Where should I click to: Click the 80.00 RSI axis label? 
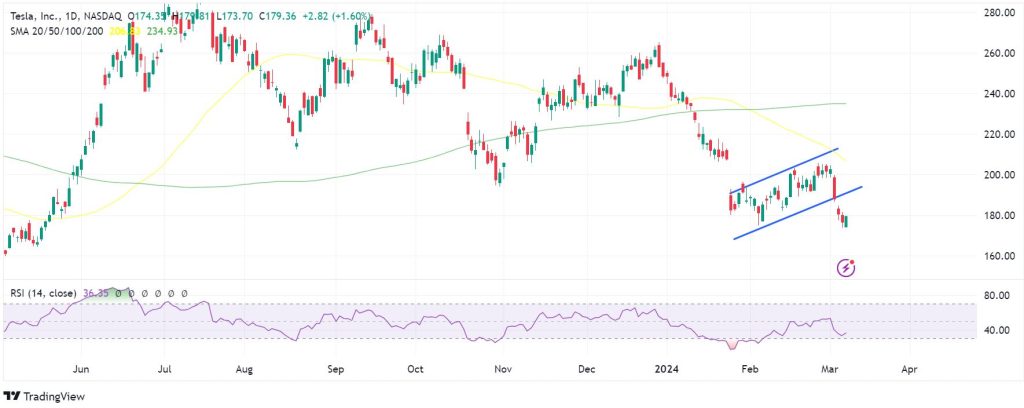tap(996, 296)
